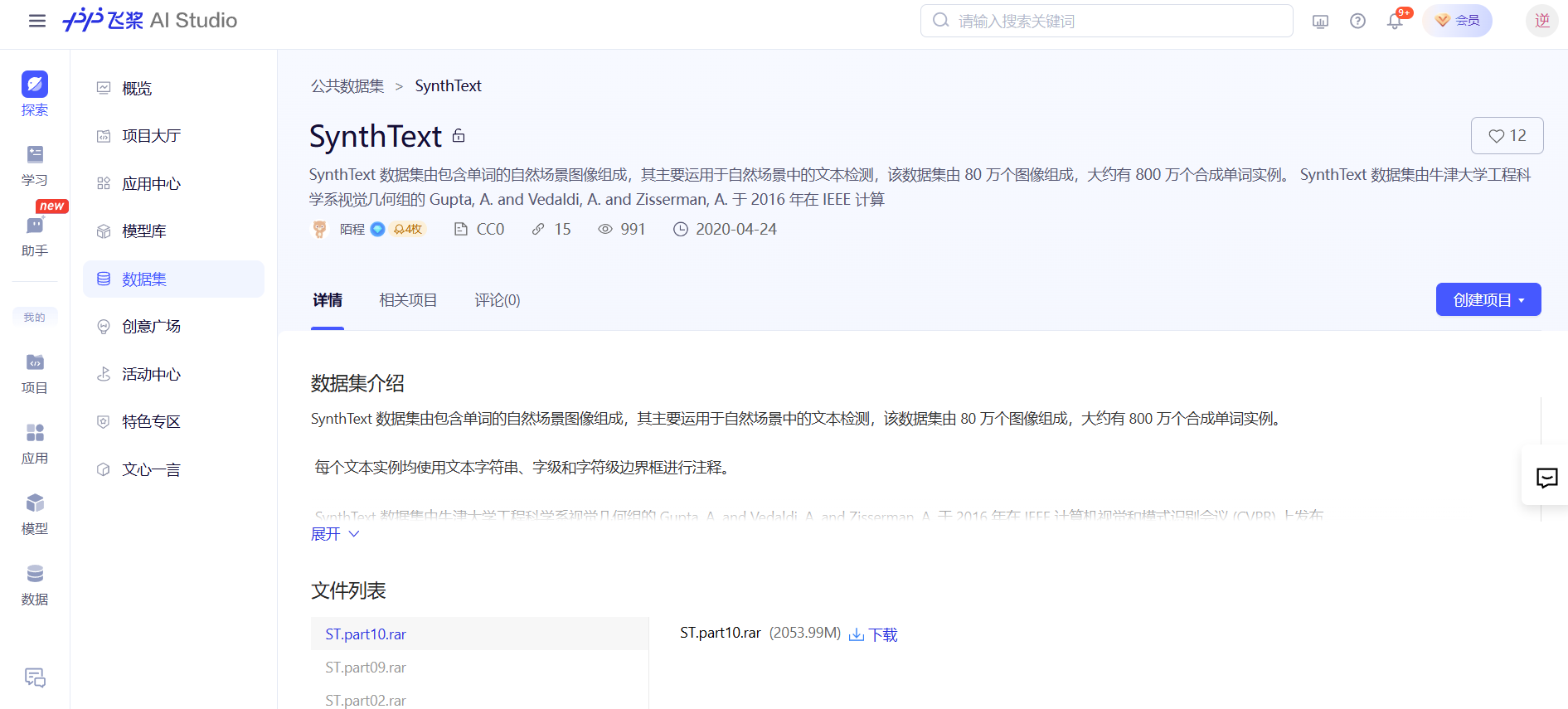
Task: Click the CC0 license icon
Action: 461,229
